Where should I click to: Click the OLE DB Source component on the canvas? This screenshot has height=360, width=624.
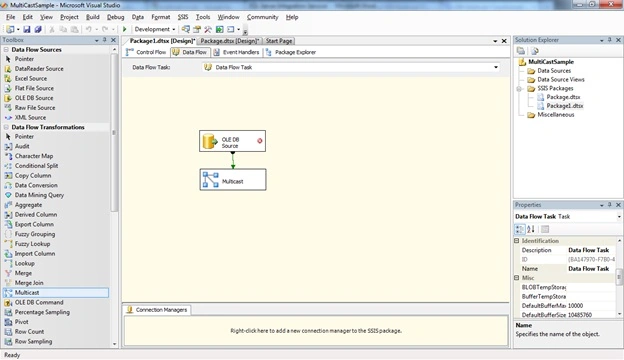point(232,141)
